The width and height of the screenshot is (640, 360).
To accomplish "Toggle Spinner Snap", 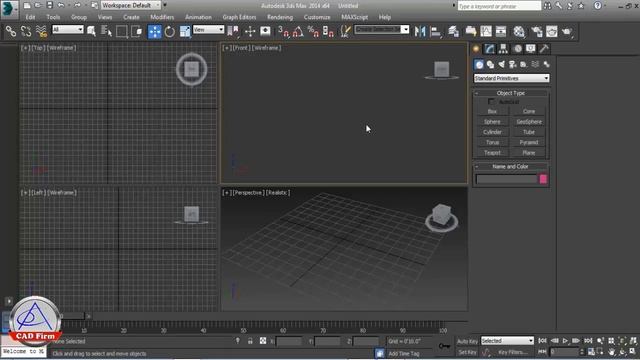I will pos(328,31).
